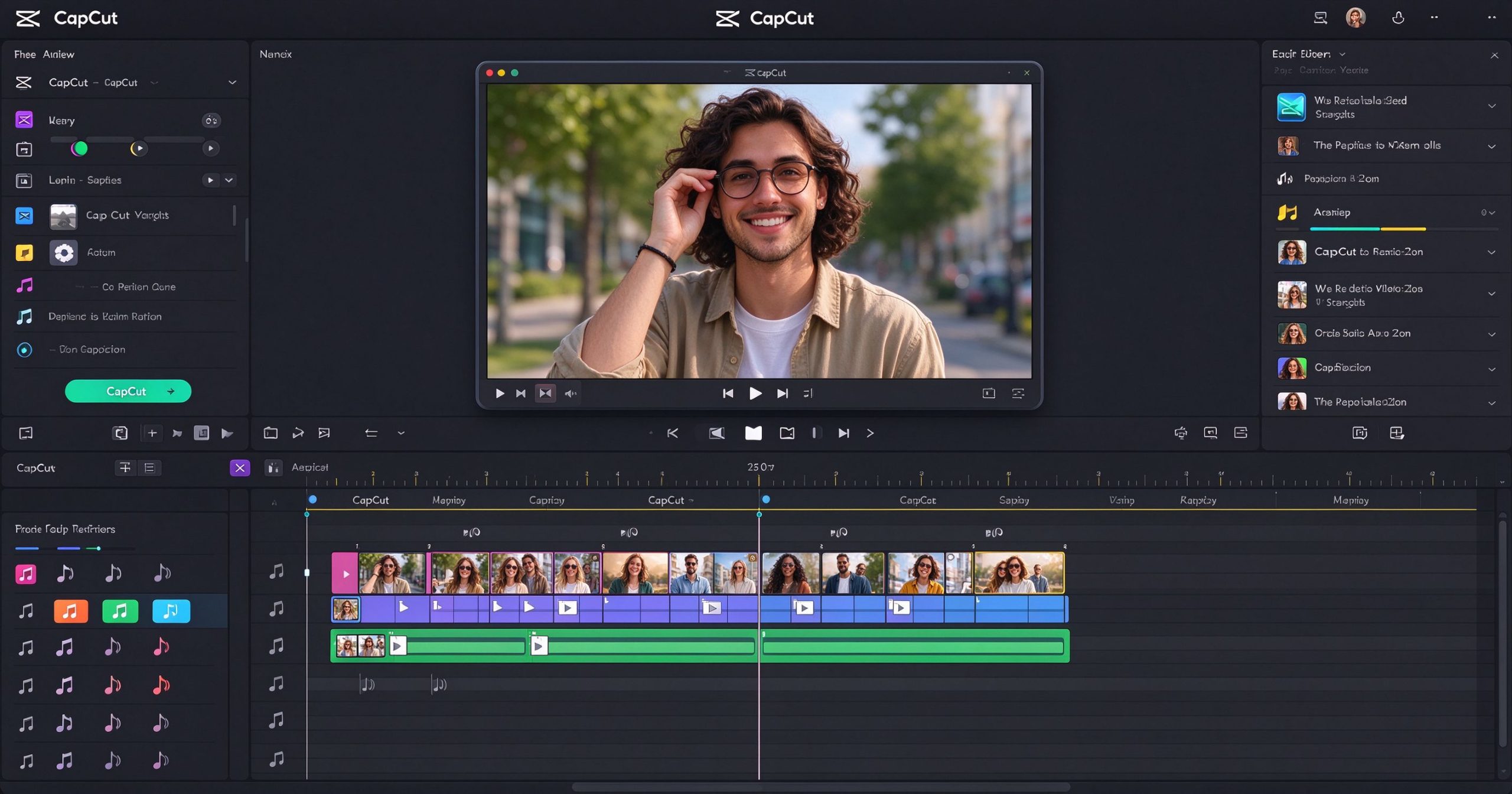Select the Popoiorn 8 2om audio item

[1386, 178]
